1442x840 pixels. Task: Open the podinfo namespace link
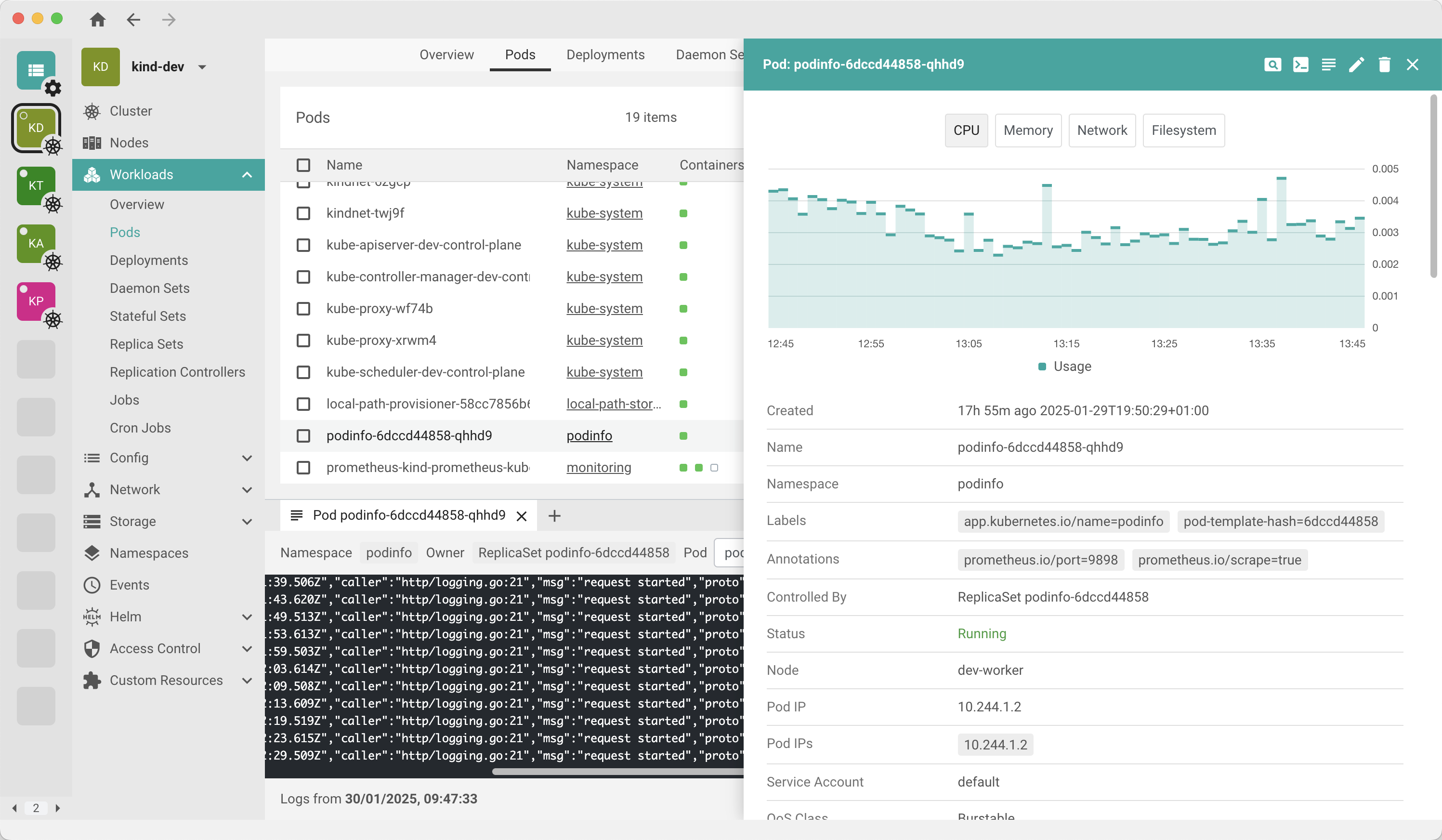click(x=589, y=435)
